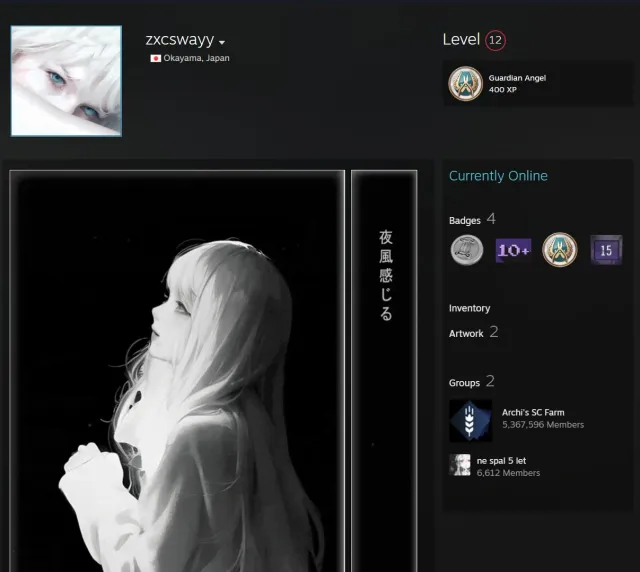Click the Level label

coord(461,40)
